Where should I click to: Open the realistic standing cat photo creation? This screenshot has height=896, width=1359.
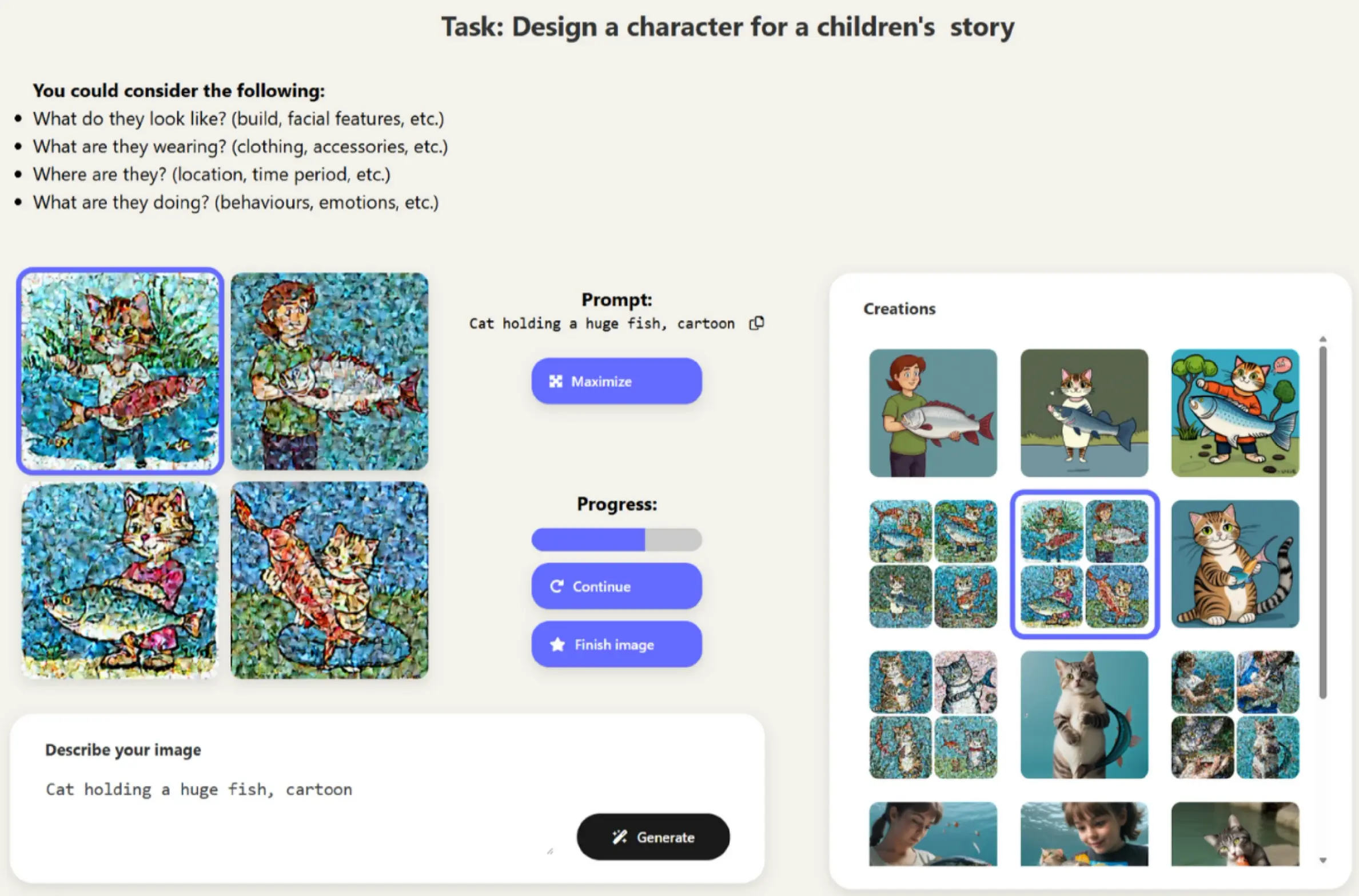pyautogui.click(x=1084, y=715)
